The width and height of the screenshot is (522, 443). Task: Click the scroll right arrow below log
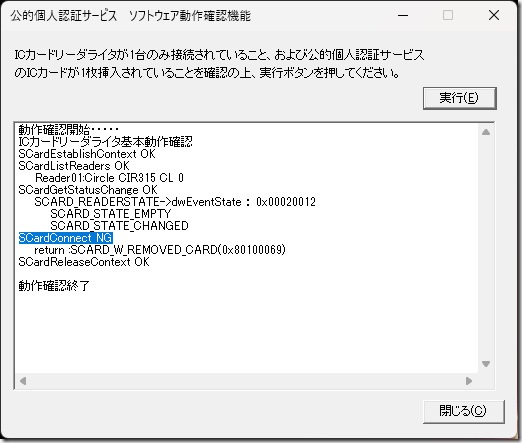click(x=469, y=381)
